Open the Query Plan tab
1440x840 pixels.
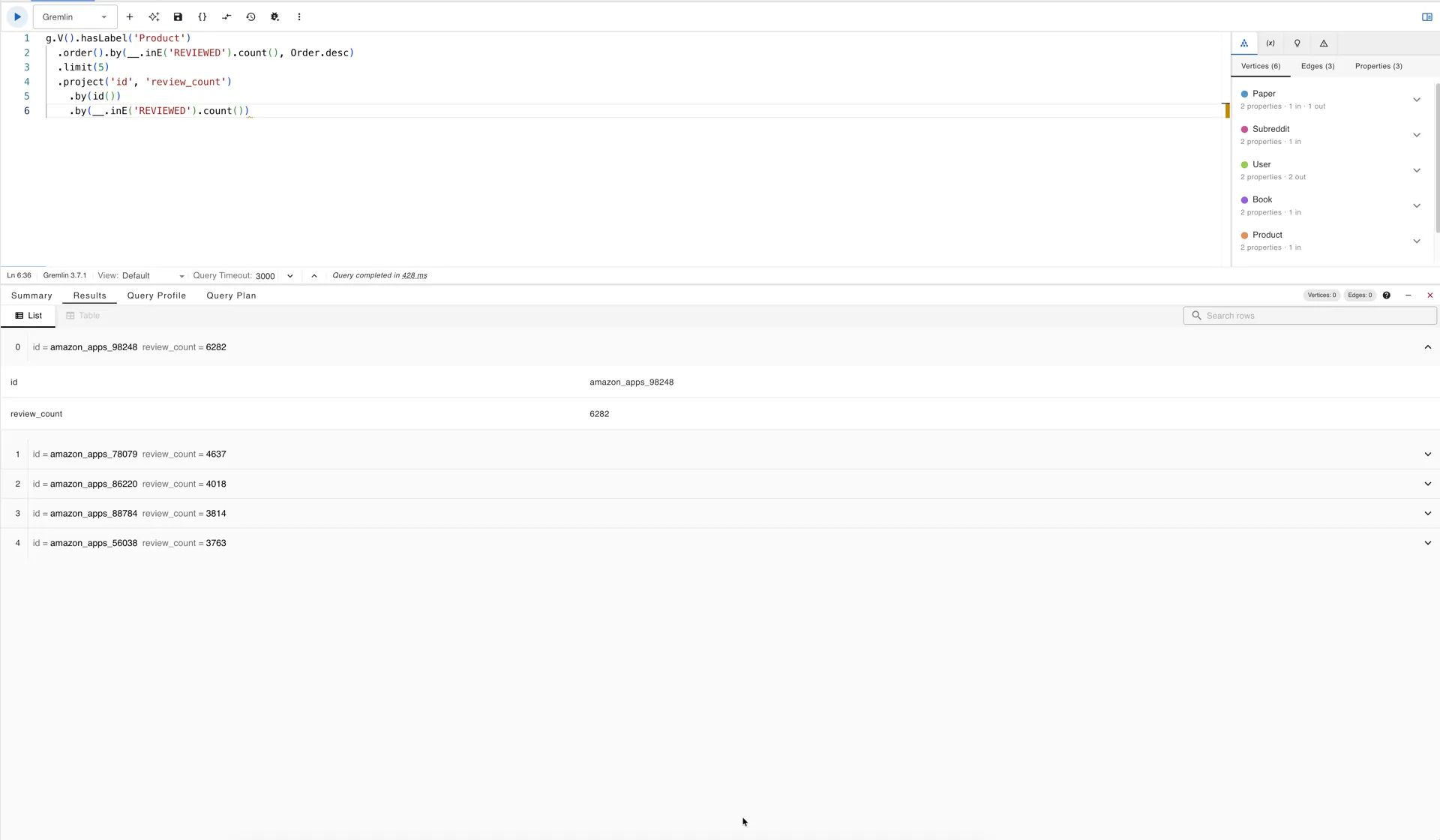coord(231,295)
